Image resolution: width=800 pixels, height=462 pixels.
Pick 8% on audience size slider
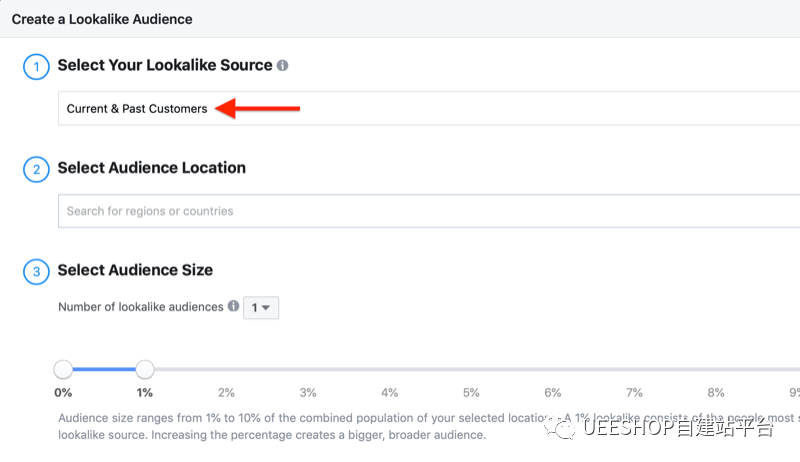(716, 370)
